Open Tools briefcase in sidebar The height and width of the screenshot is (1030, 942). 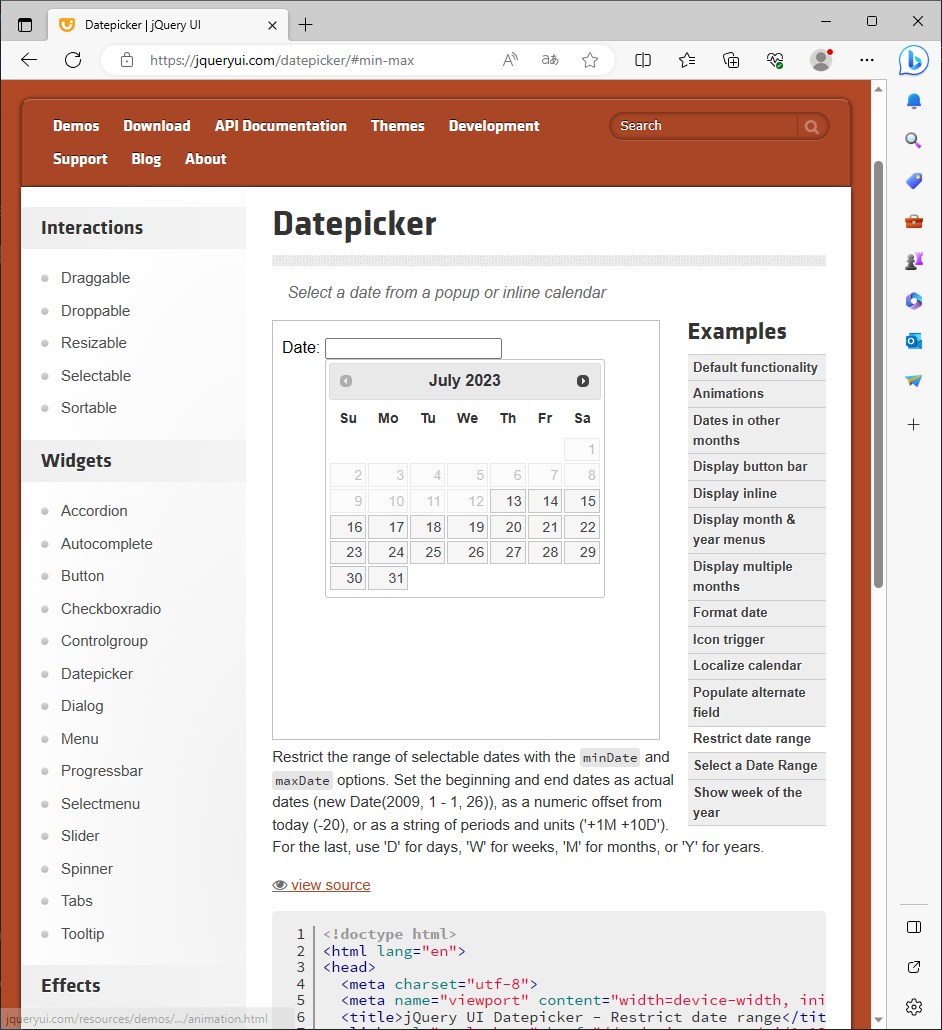[914, 221]
